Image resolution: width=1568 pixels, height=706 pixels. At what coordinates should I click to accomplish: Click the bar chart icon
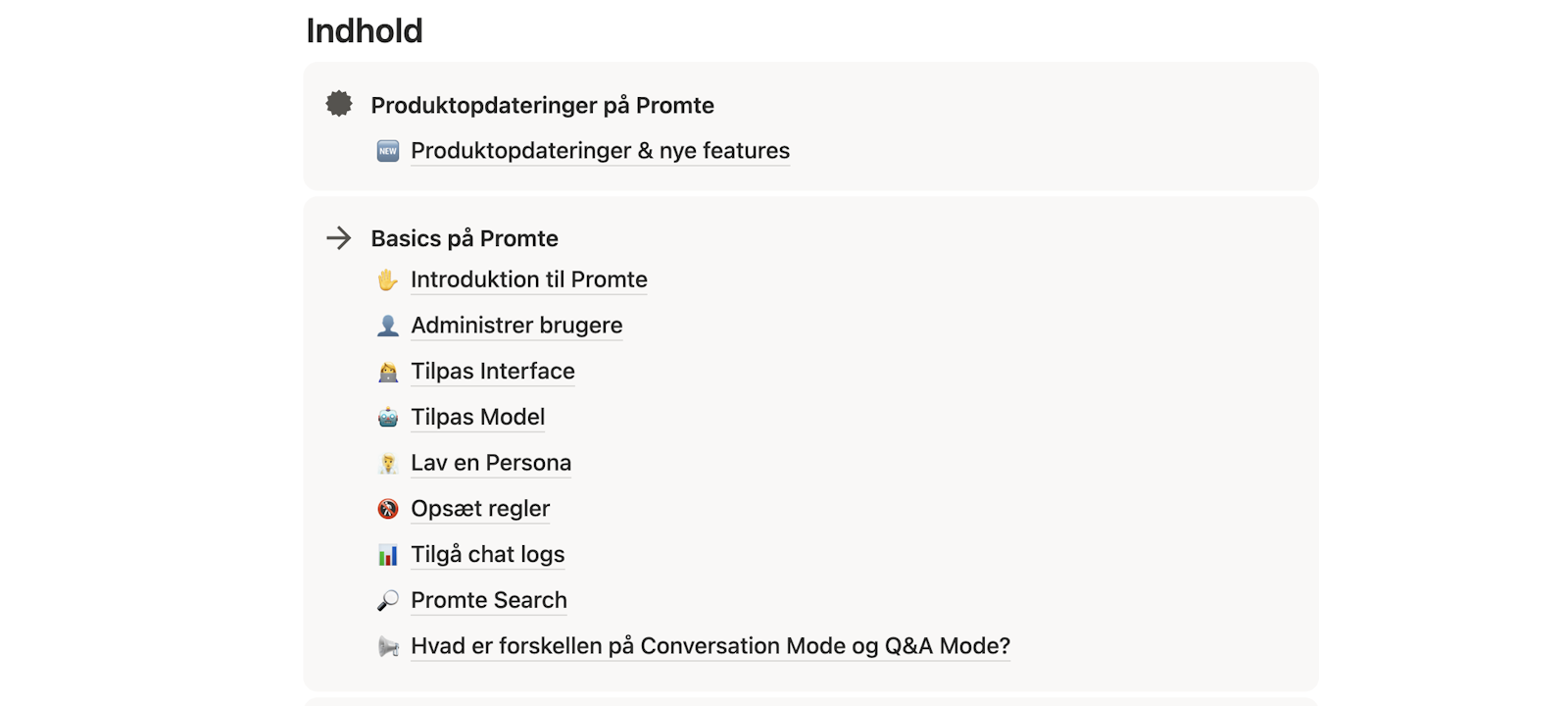pyautogui.click(x=388, y=555)
